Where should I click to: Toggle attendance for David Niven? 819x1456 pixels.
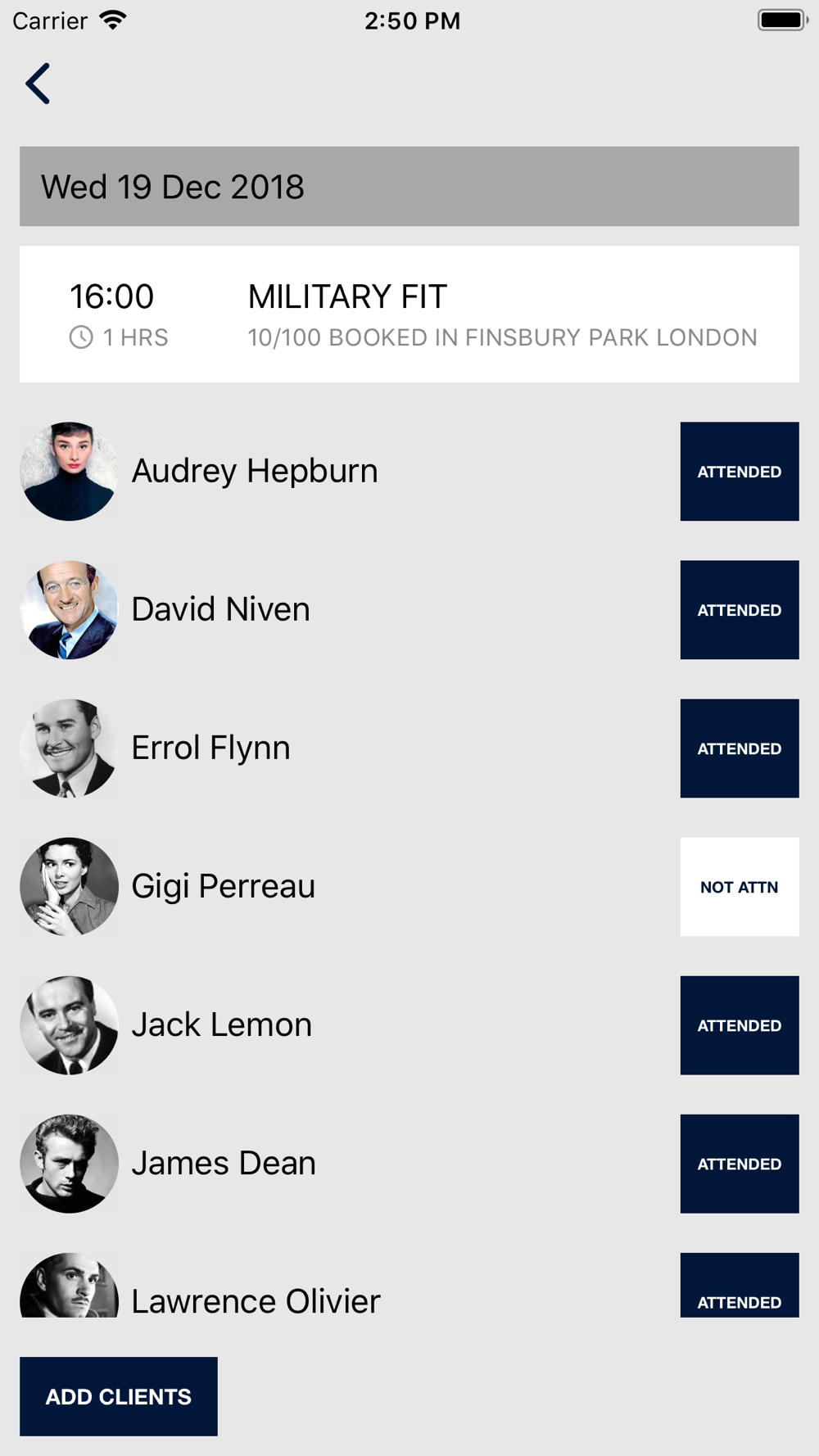[739, 610]
